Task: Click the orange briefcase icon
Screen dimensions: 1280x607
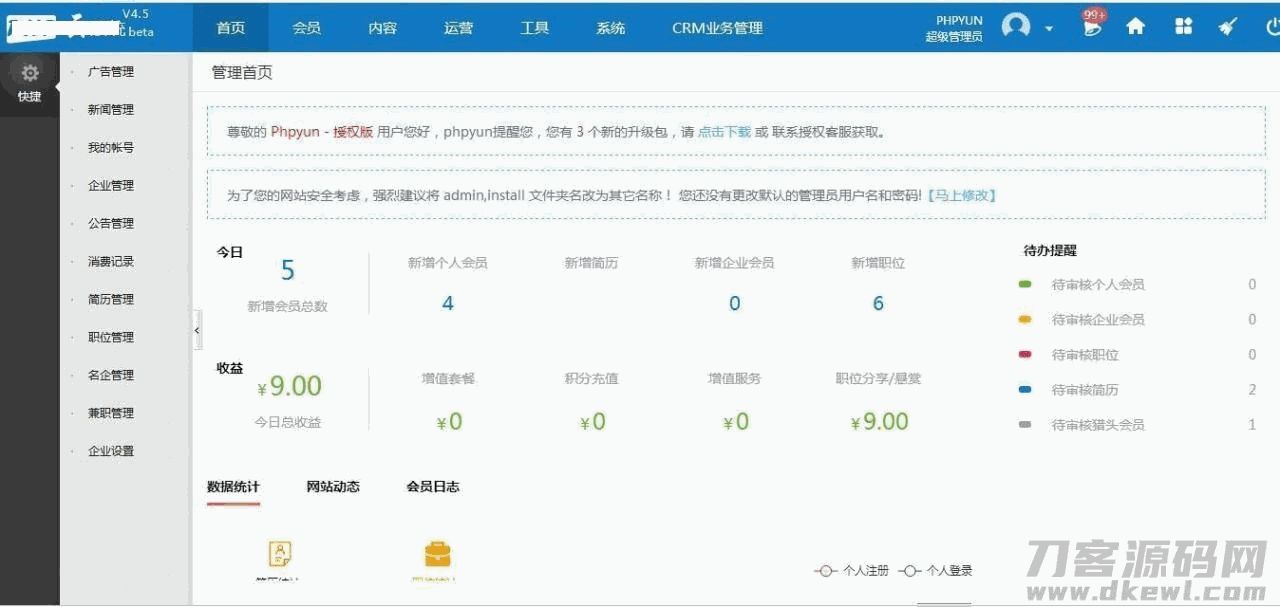Action: click(437, 553)
